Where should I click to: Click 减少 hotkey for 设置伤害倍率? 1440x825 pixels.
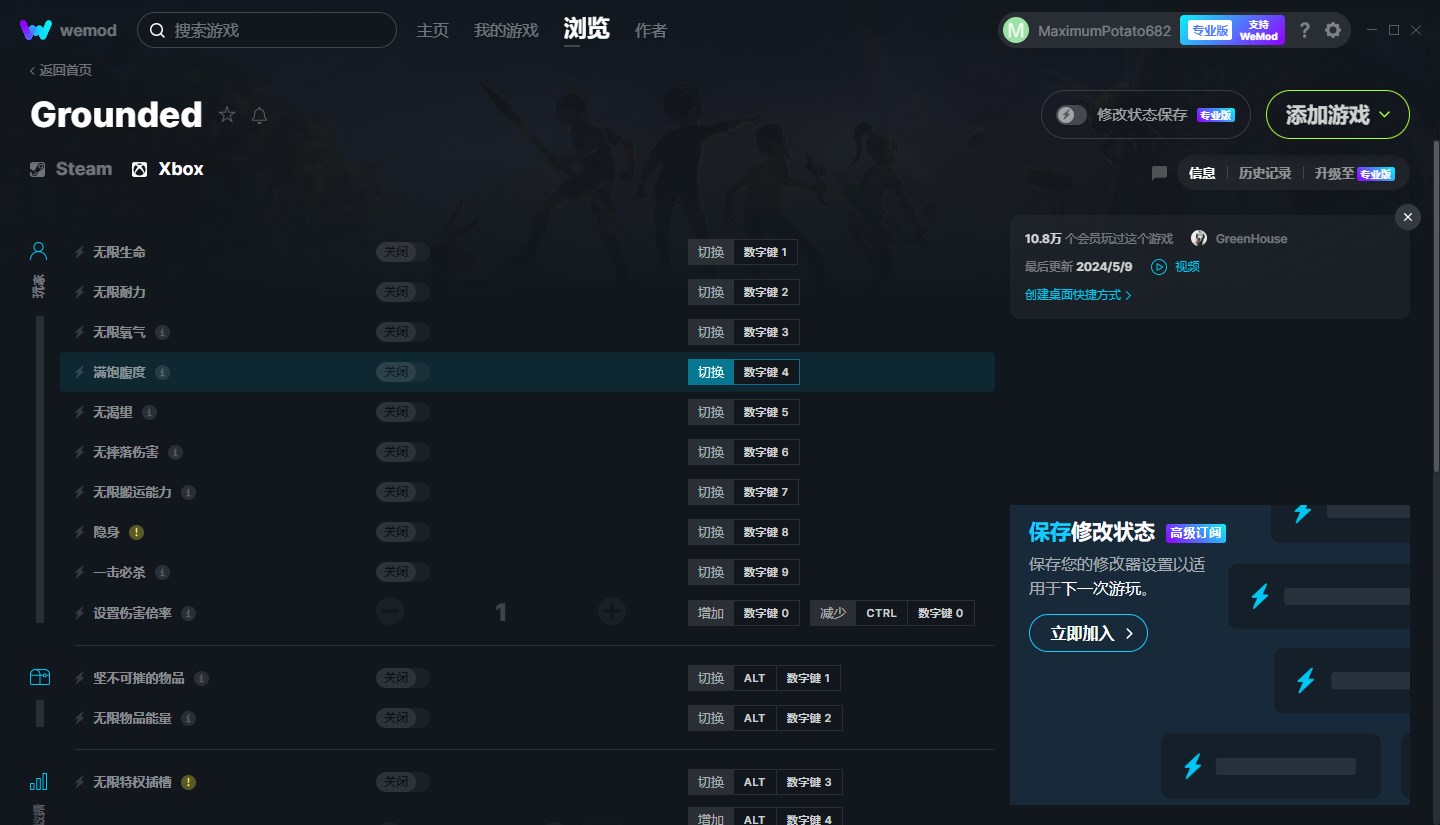point(833,613)
